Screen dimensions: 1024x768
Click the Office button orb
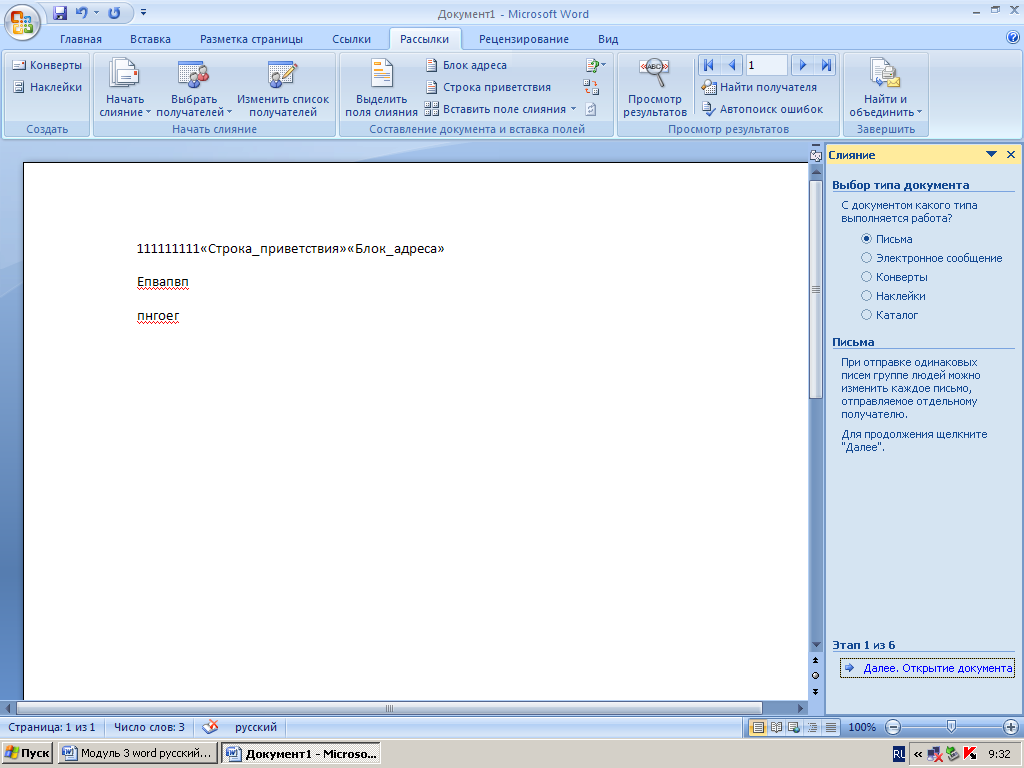point(22,22)
